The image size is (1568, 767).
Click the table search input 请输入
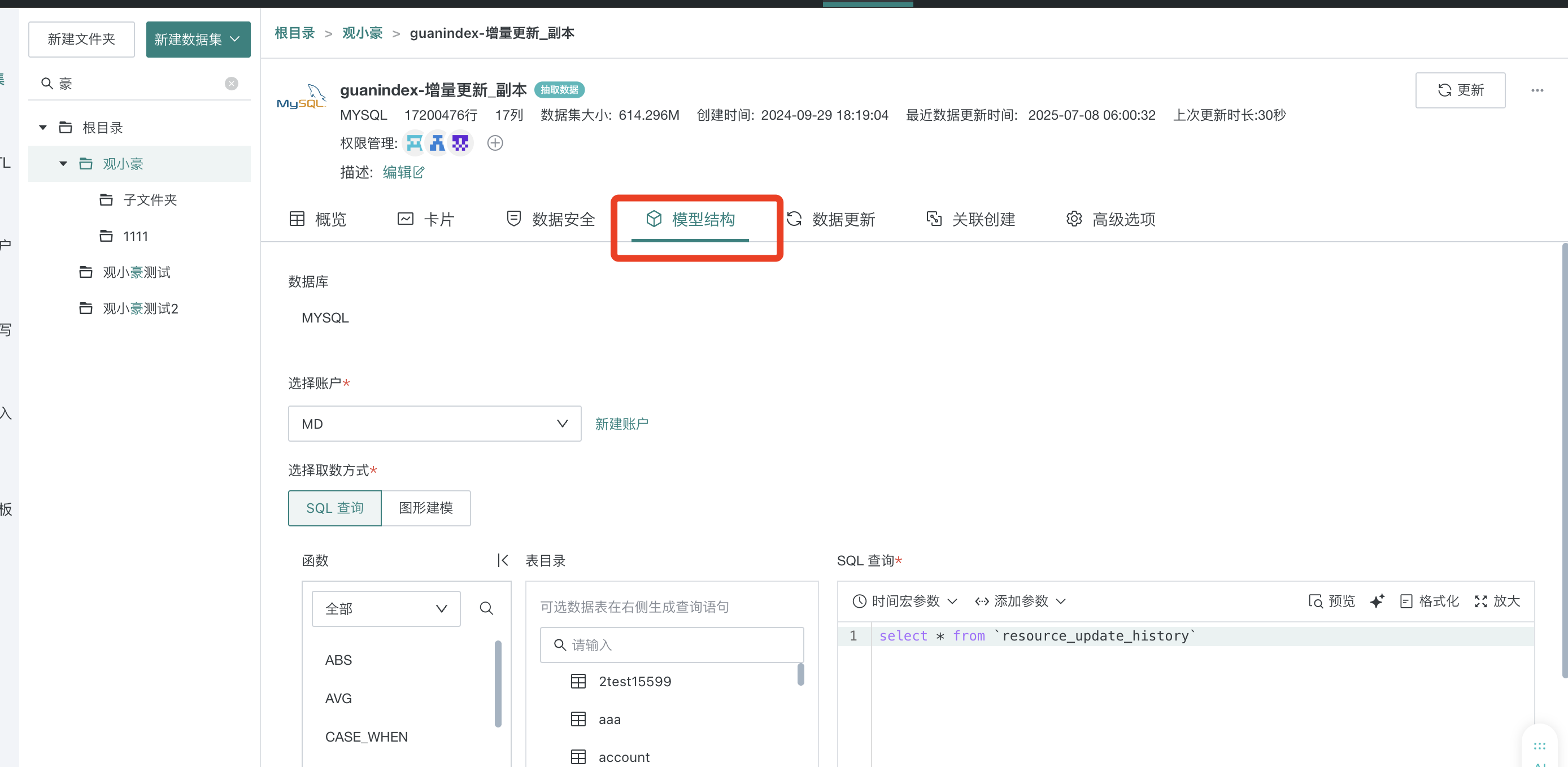point(672,644)
